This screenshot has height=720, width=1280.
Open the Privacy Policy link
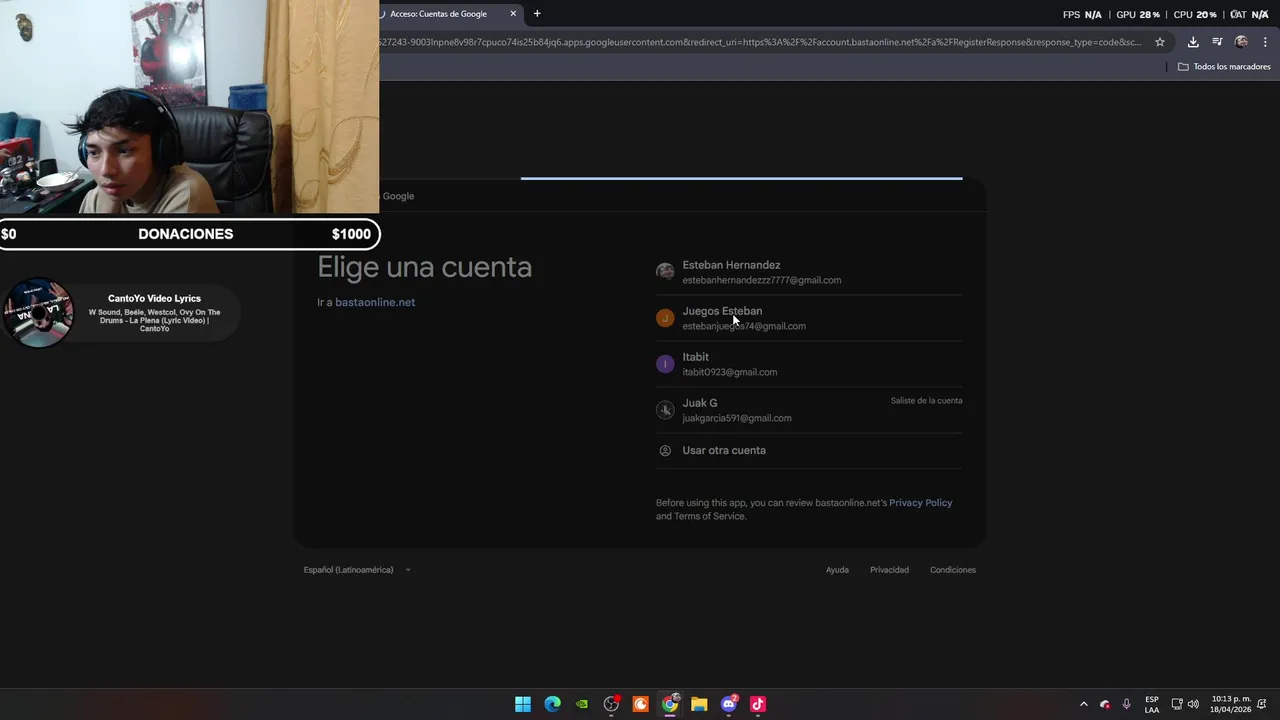(x=920, y=503)
